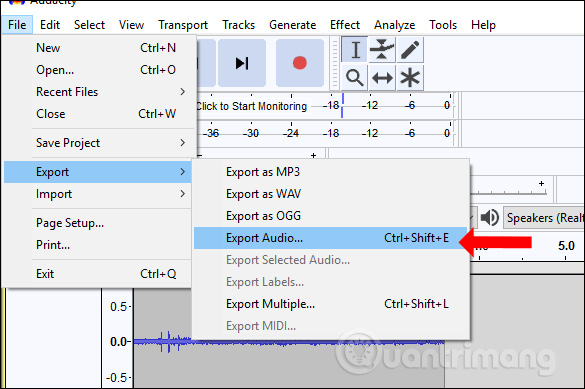Open the Generate menu
The width and height of the screenshot is (585, 389).
pyautogui.click(x=292, y=25)
